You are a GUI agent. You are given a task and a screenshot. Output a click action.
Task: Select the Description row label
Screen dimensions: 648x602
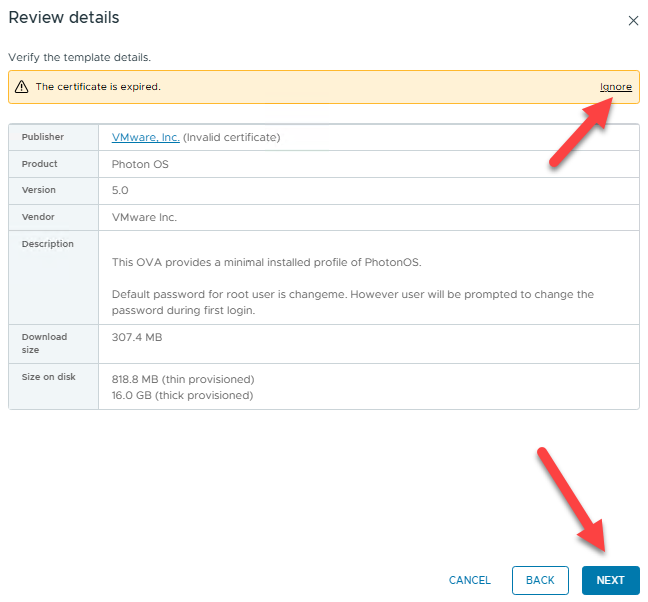48,243
